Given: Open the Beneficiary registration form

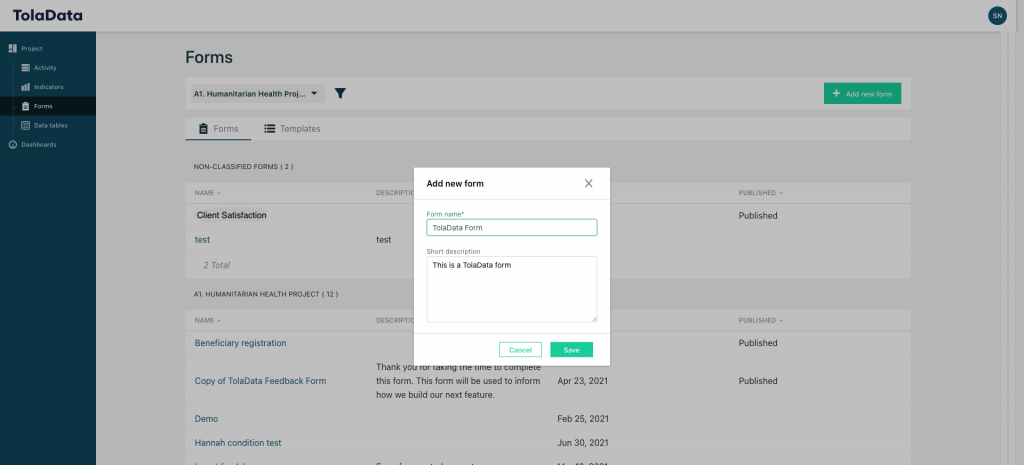Looking at the screenshot, I should click(x=240, y=343).
